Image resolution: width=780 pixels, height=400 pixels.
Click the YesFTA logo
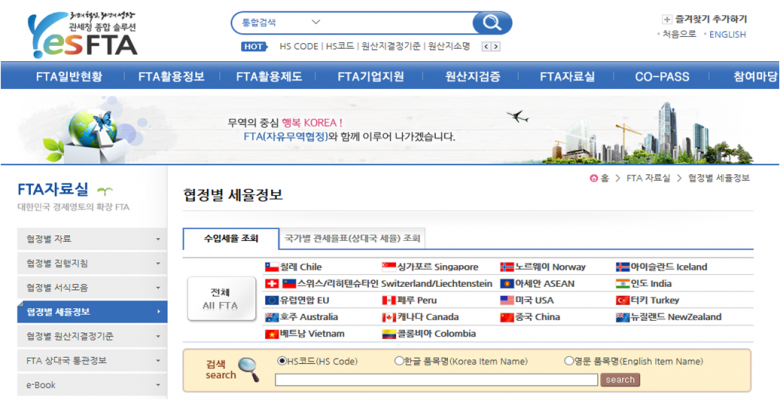coord(83,34)
